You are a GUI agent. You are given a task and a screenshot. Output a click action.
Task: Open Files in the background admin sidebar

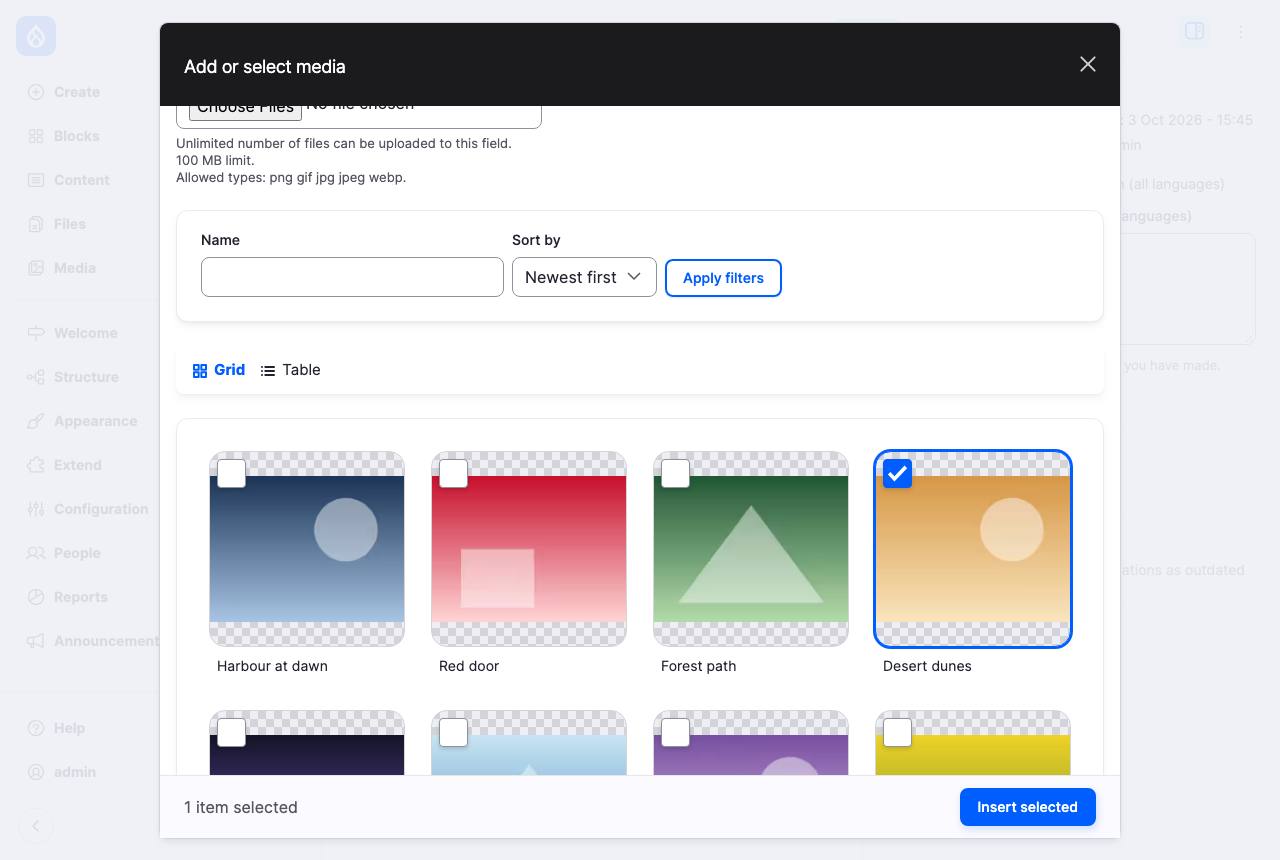click(x=57, y=224)
